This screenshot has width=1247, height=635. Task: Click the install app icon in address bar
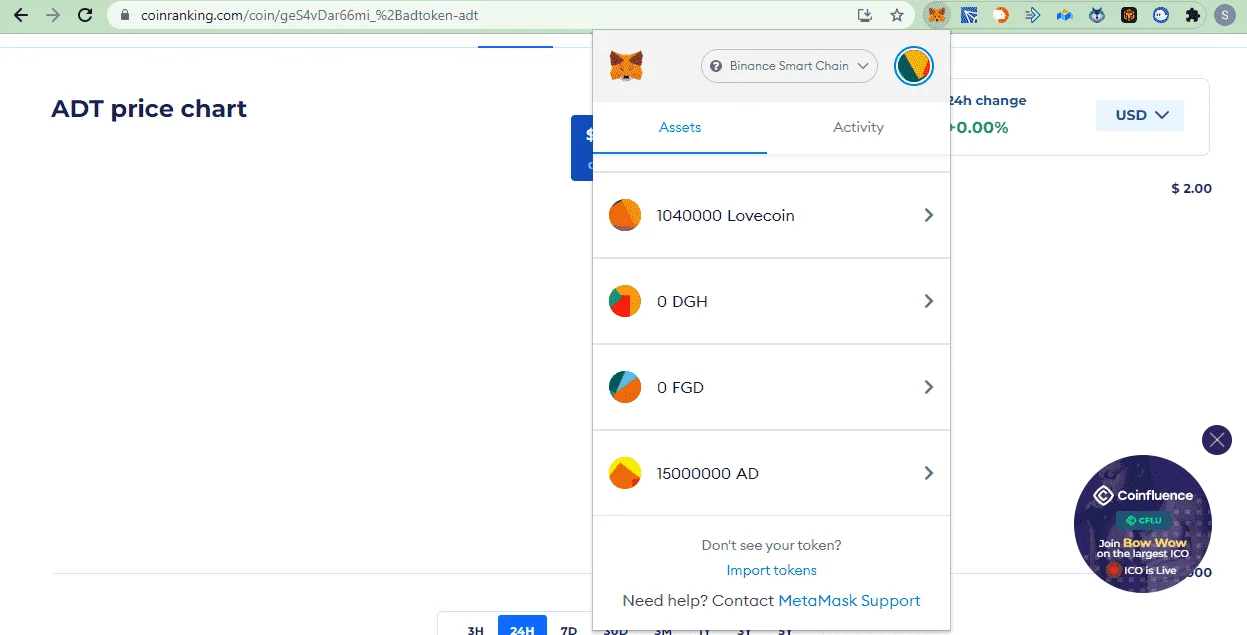(x=866, y=15)
